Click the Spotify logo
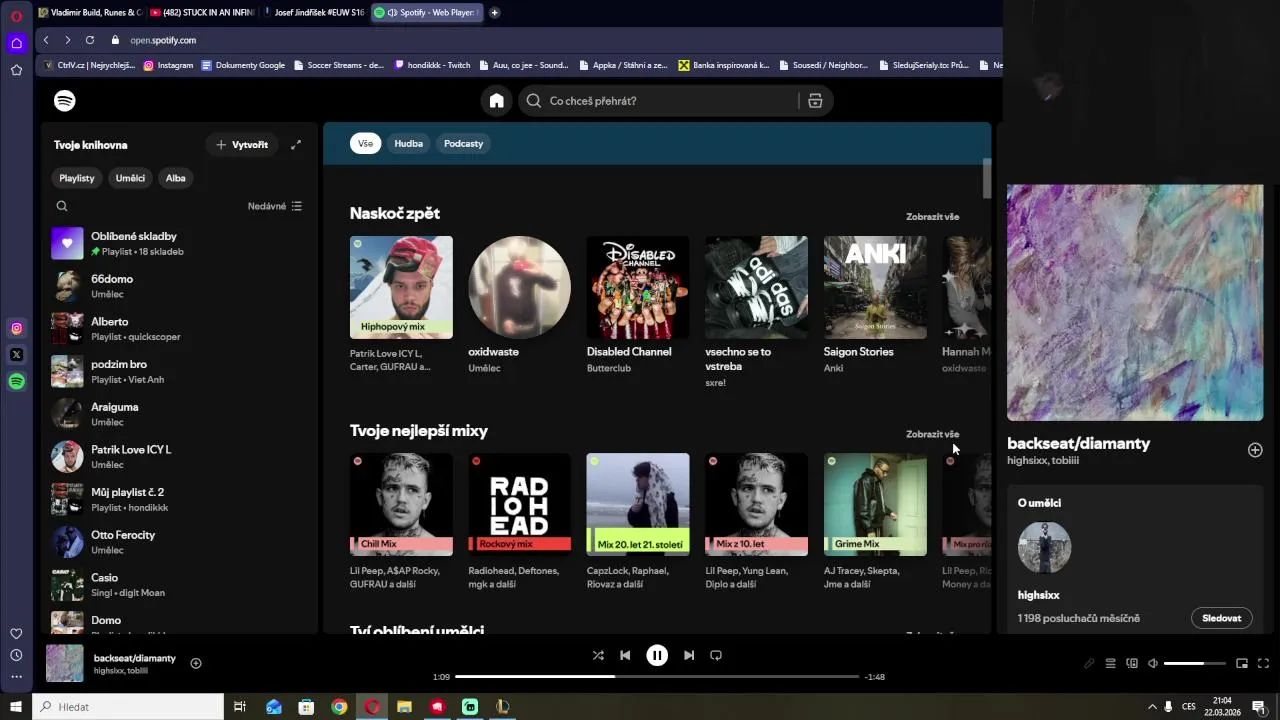The height and width of the screenshot is (720, 1280). 65,101
